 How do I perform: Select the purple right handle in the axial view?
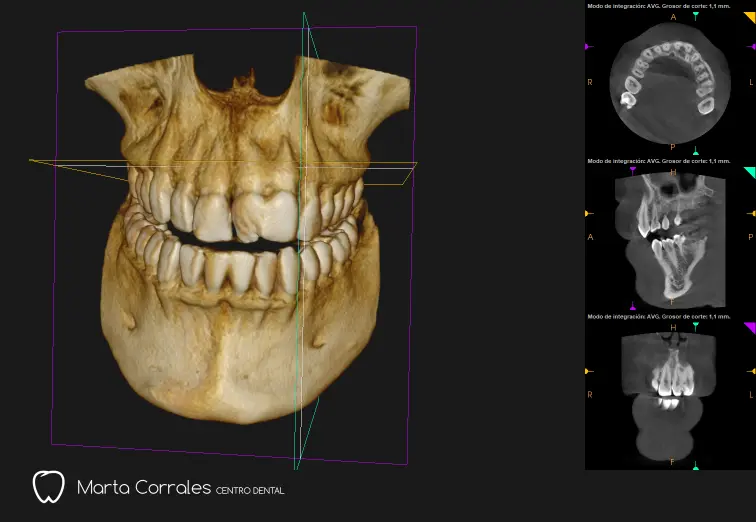(x=752, y=47)
